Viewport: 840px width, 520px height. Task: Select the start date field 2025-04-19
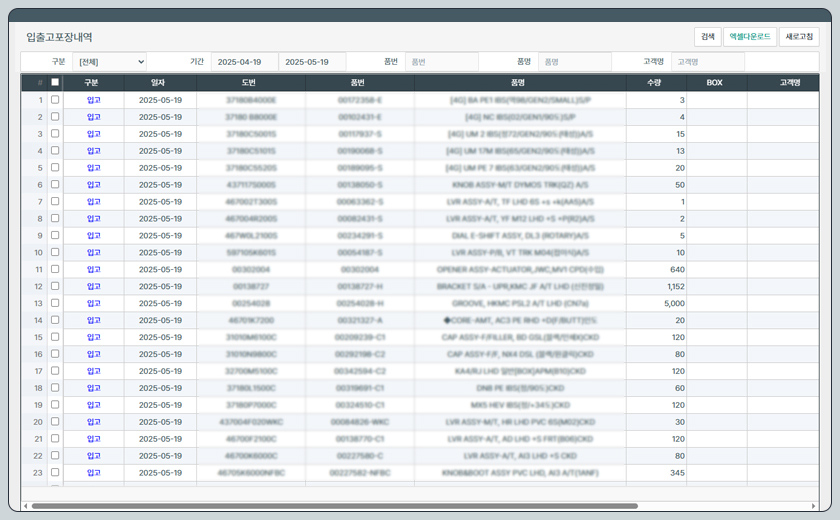245,62
